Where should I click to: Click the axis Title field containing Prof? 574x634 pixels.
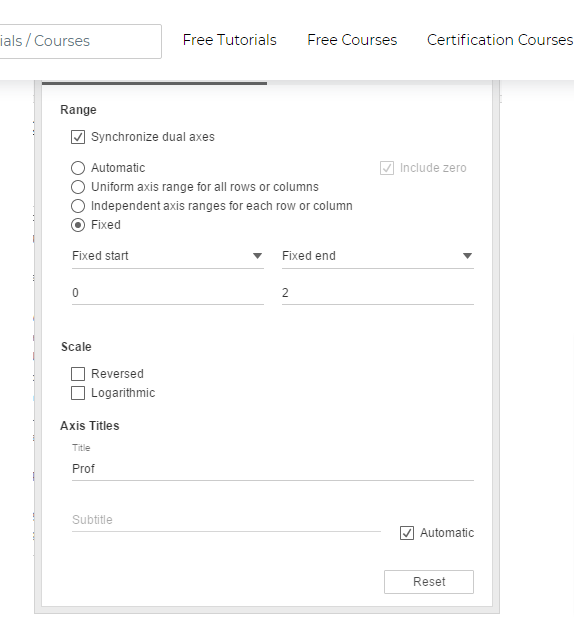click(273, 469)
